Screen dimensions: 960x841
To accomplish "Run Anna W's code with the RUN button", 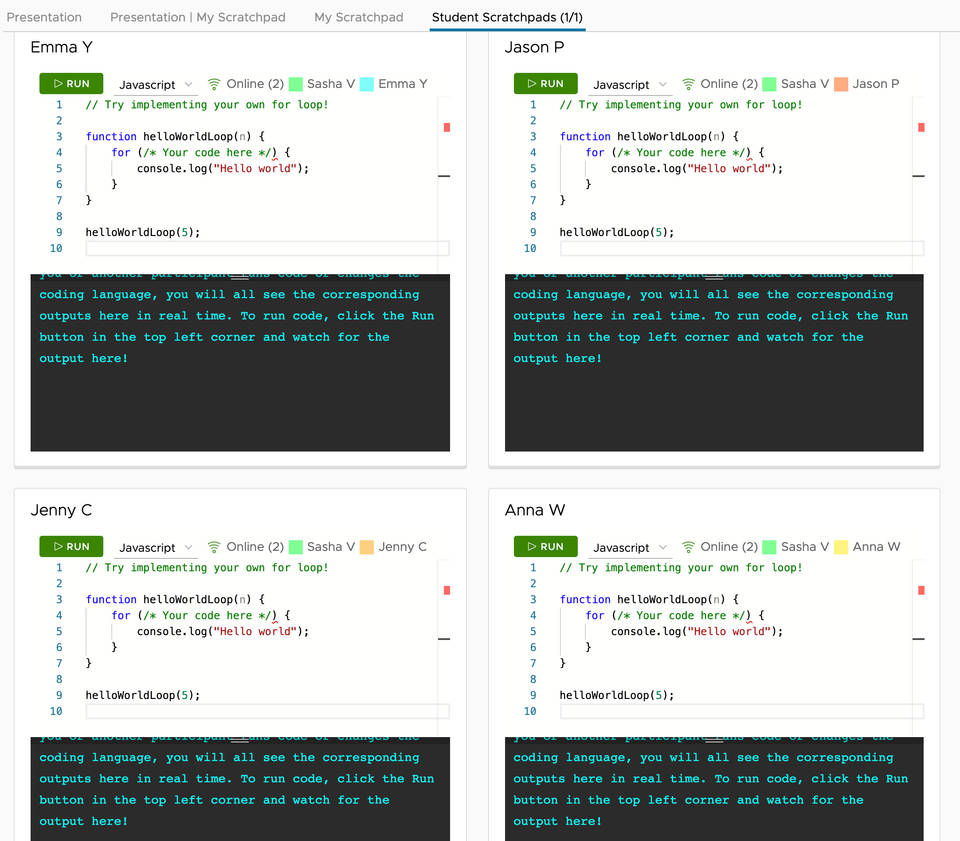I will coord(545,546).
